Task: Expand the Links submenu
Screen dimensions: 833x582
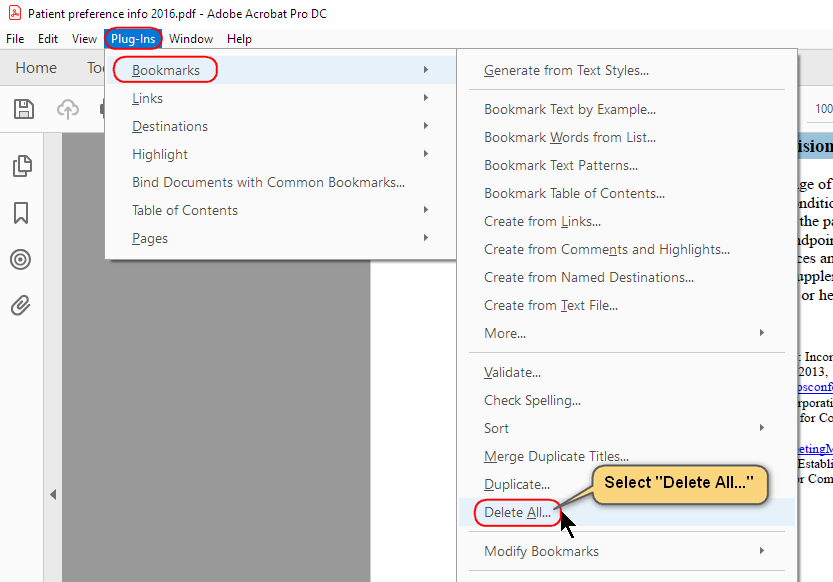Action: 147,98
